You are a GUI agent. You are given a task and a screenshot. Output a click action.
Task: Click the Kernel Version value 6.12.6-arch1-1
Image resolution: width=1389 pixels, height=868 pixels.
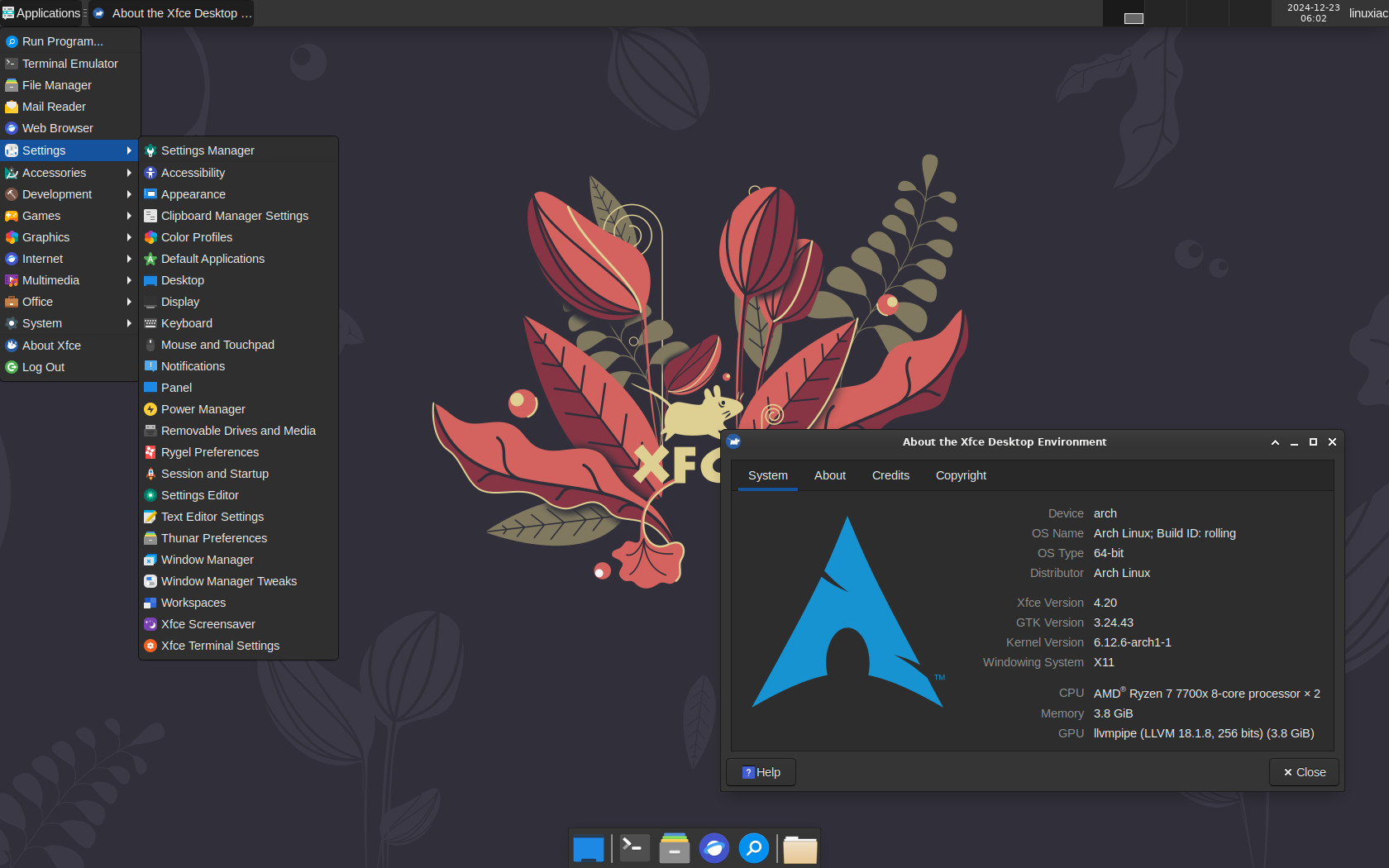click(x=1132, y=642)
